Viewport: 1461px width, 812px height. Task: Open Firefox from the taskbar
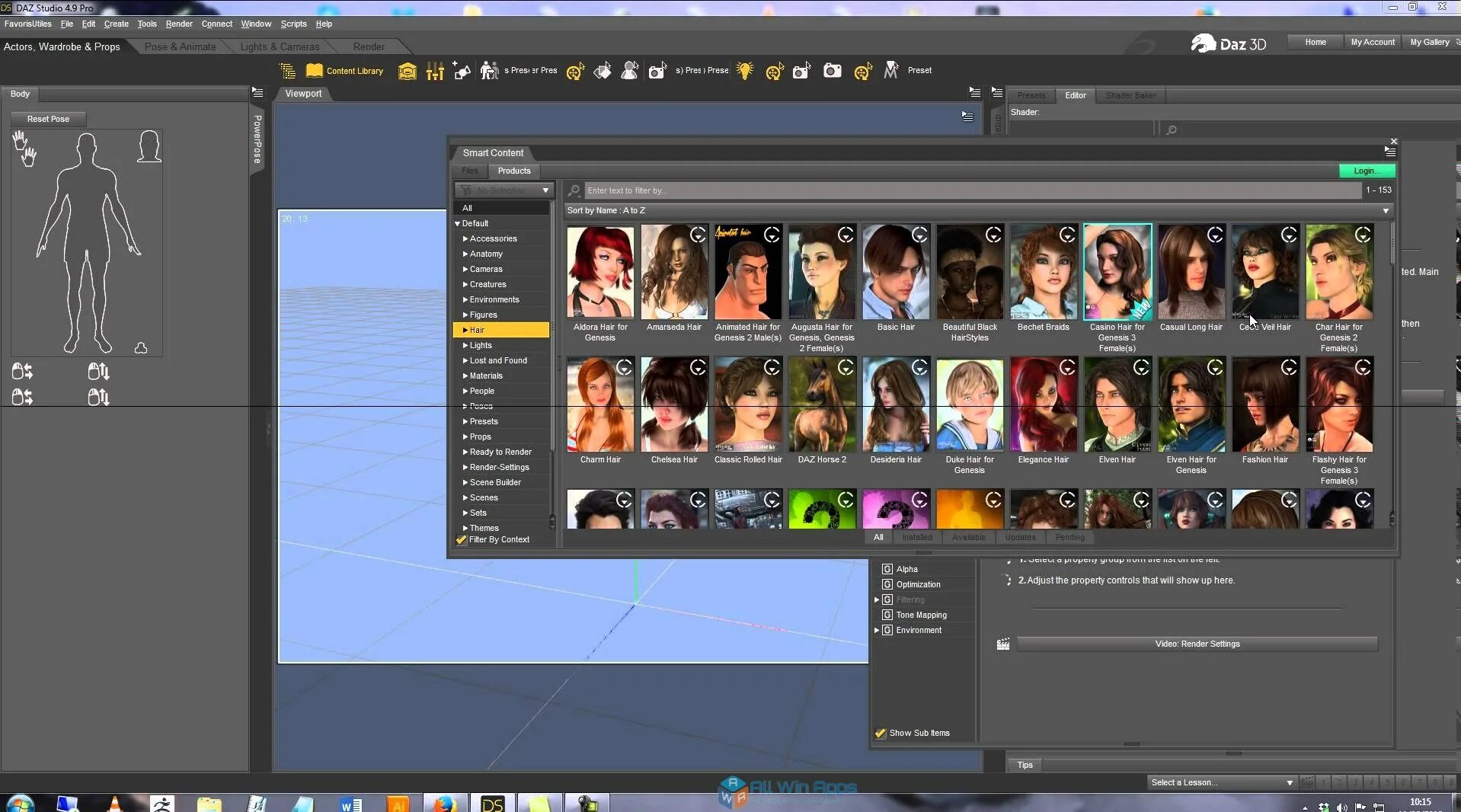click(x=445, y=804)
